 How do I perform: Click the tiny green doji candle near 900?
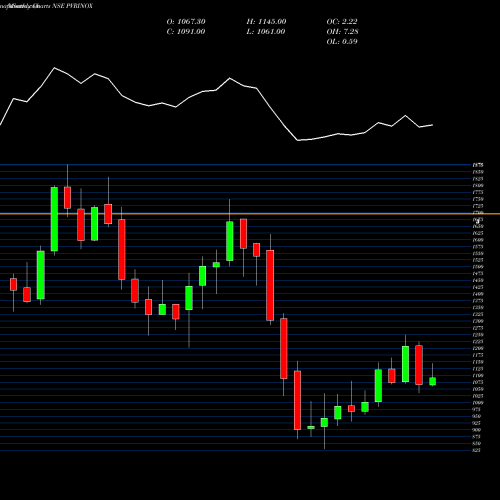click(311, 427)
